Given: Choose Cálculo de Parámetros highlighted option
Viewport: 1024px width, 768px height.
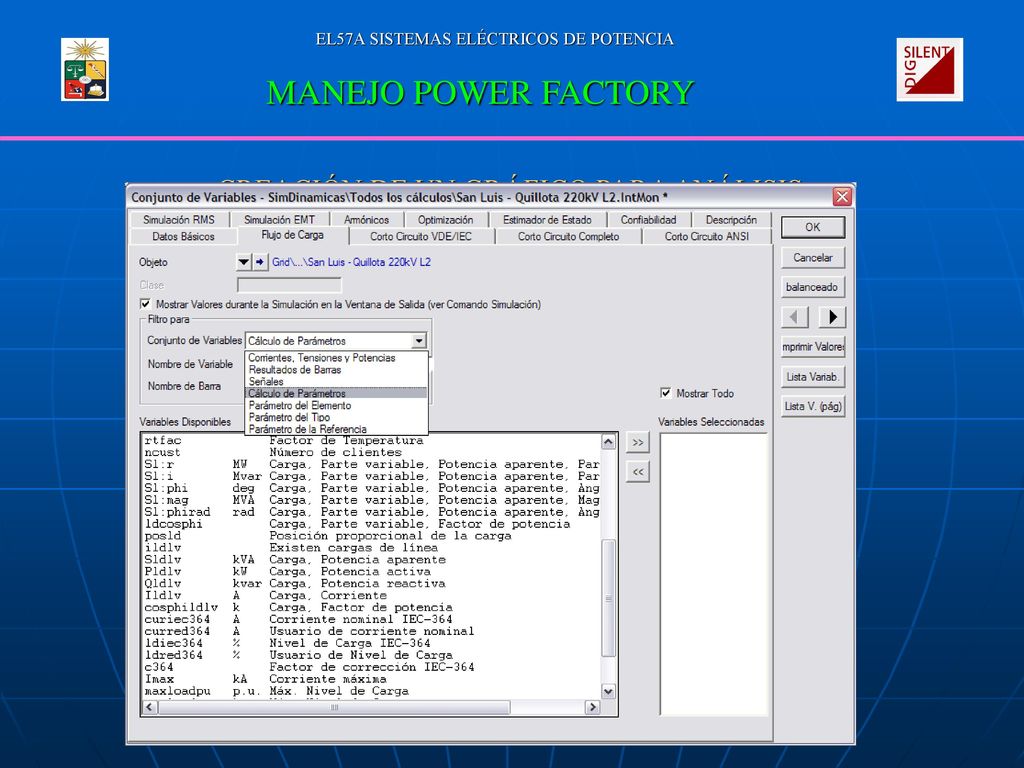Looking at the screenshot, I should (x=336, y=393).
